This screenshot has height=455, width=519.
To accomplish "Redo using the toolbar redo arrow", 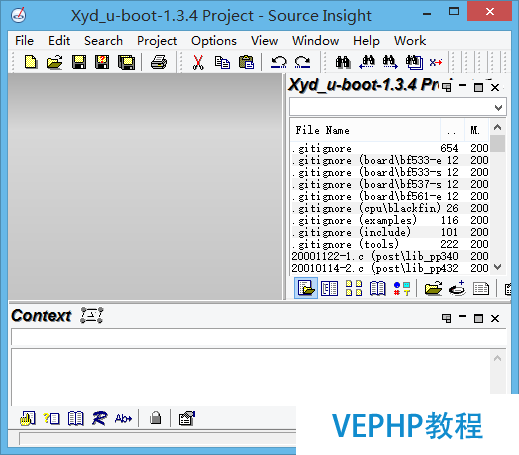I will tap(302, 62).
